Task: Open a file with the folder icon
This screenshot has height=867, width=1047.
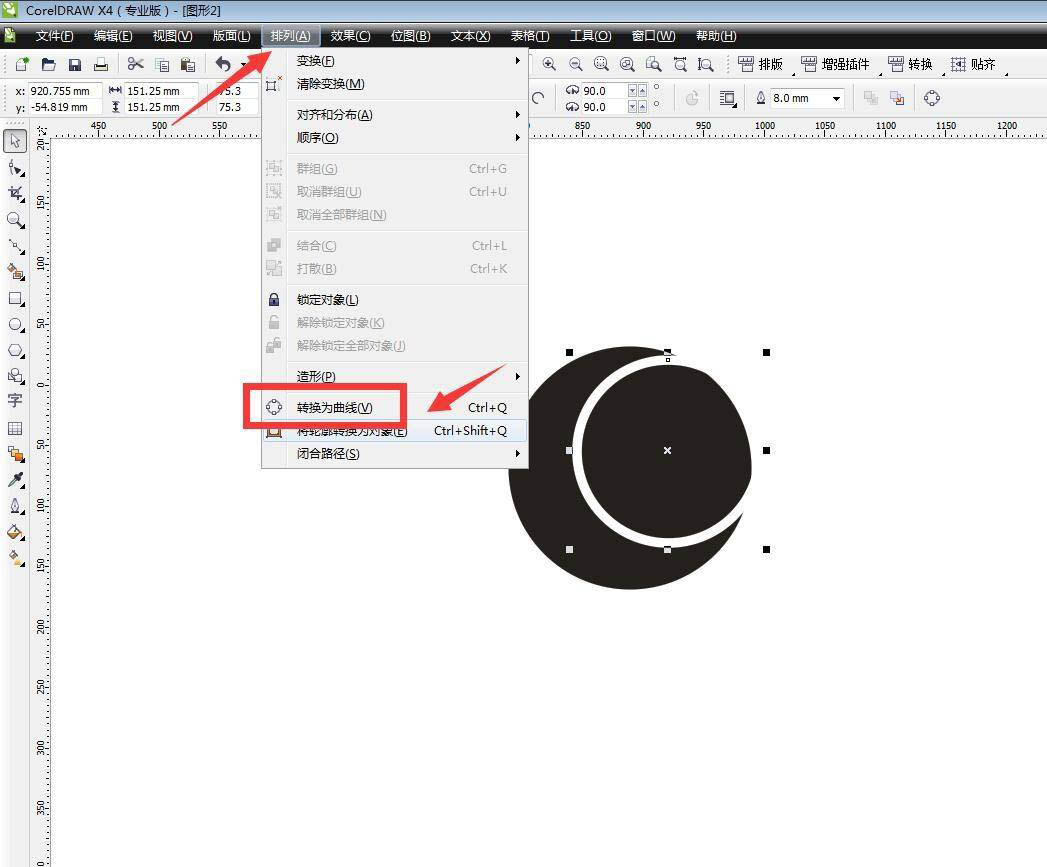Action: click(48, 64)
